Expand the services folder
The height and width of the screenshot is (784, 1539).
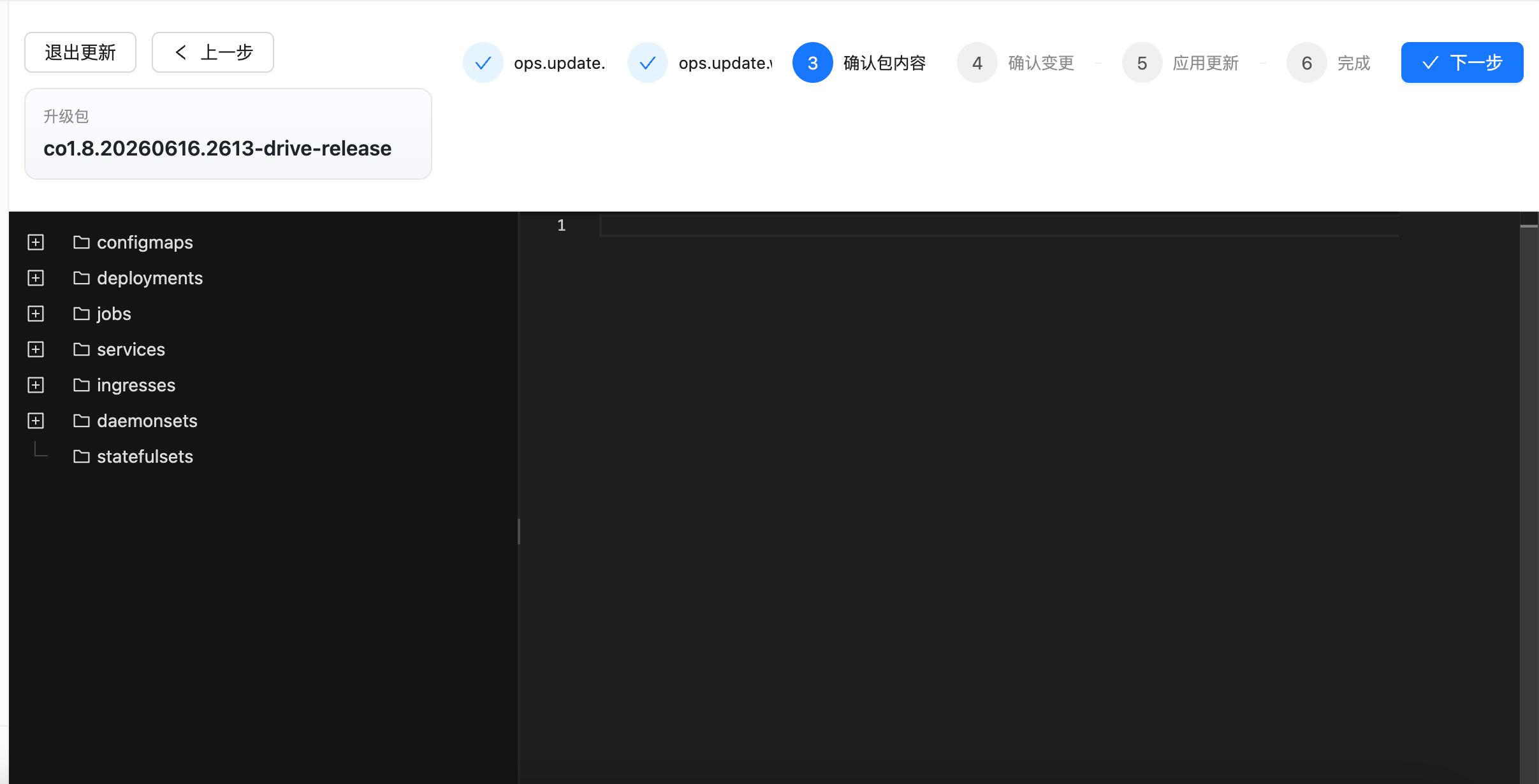coord(36,349)
